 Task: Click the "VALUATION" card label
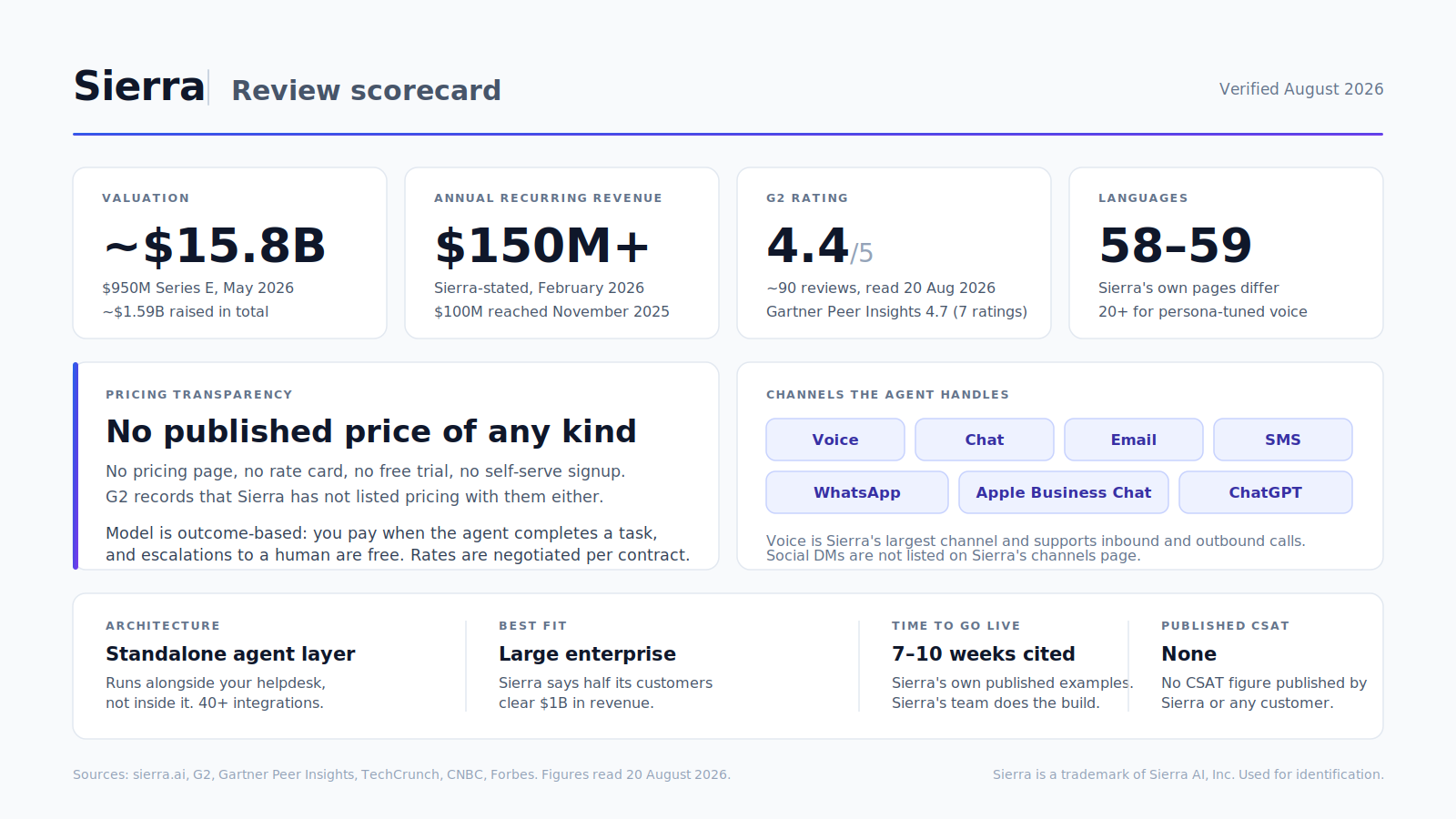(x=146, y=198)
